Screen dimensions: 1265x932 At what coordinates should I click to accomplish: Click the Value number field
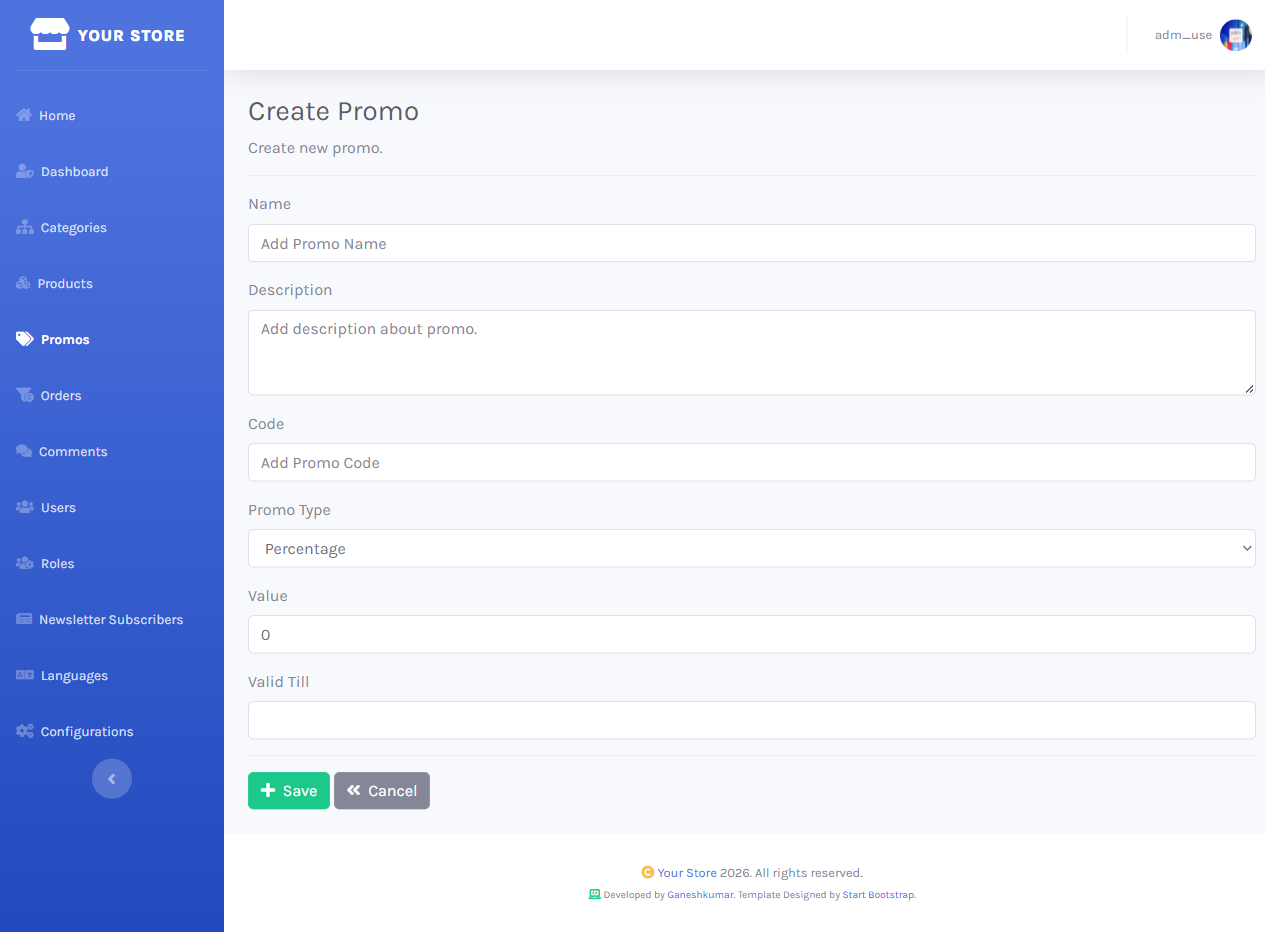(751, 634)
